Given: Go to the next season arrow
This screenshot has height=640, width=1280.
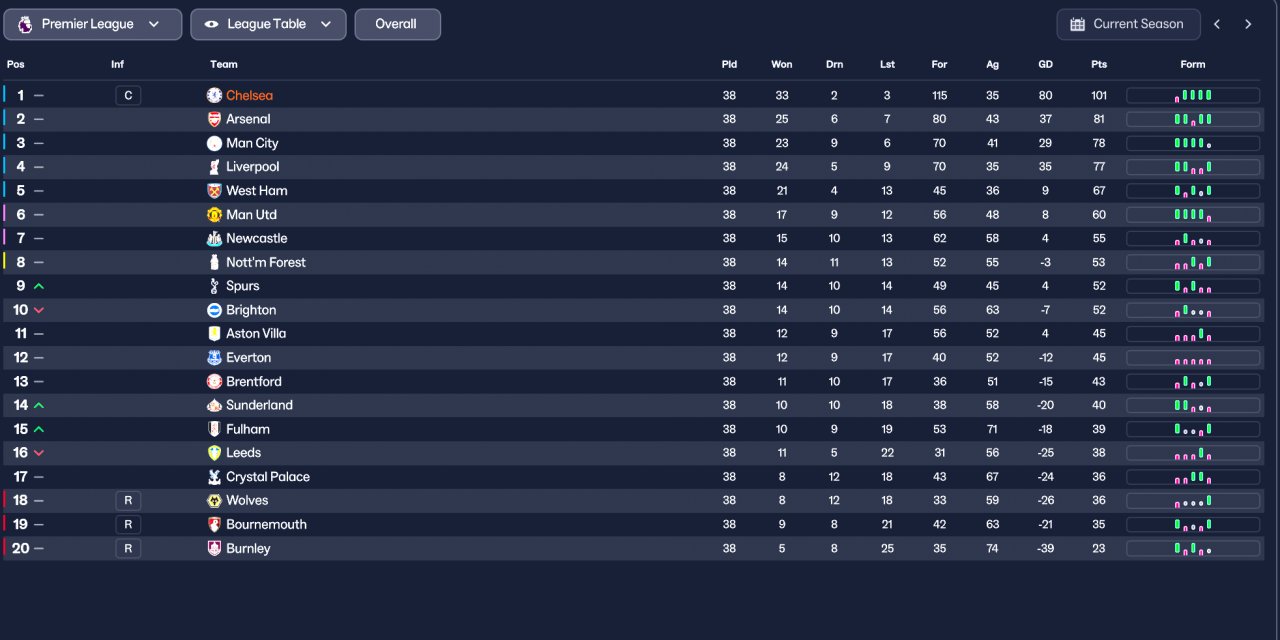Looking at the screenshot, I should (1248, 25).
